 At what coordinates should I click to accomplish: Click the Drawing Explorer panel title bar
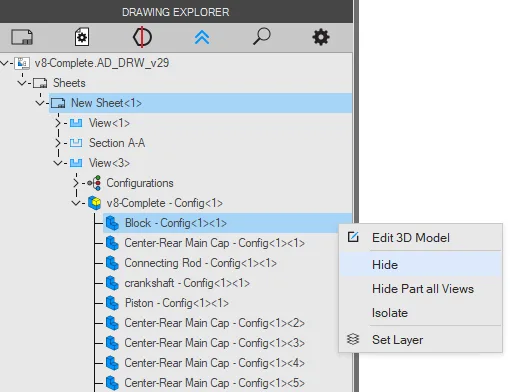pos(176,12)
